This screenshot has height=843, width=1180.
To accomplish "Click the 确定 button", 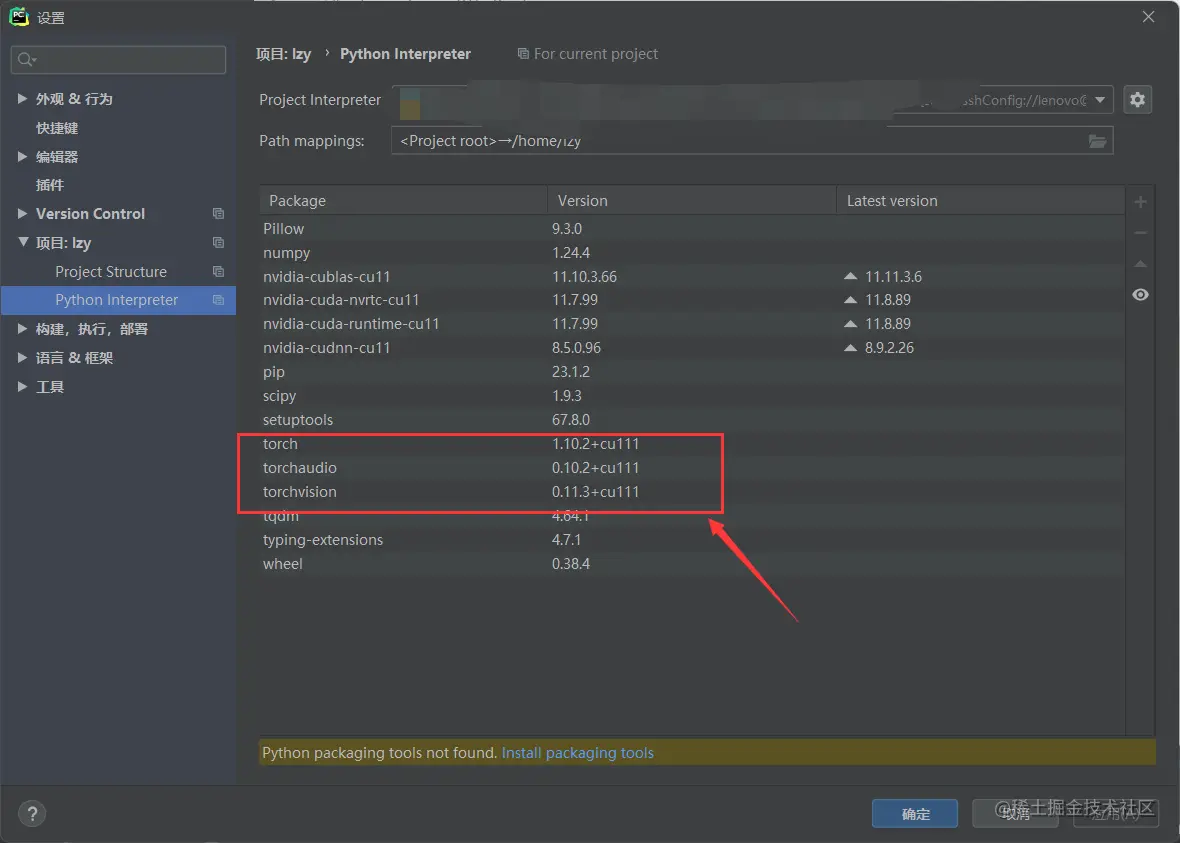I will tap(914, 814).
